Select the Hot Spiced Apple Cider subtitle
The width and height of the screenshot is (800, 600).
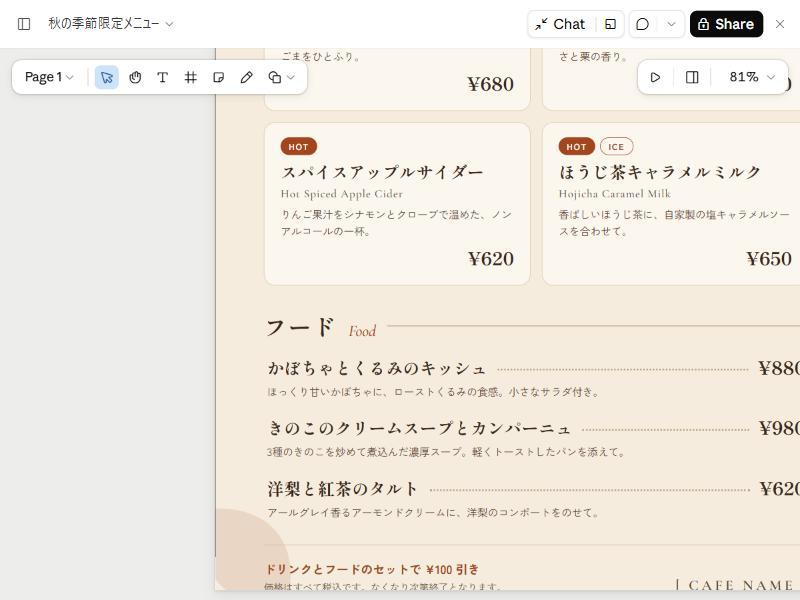click(x=342, y=194)
